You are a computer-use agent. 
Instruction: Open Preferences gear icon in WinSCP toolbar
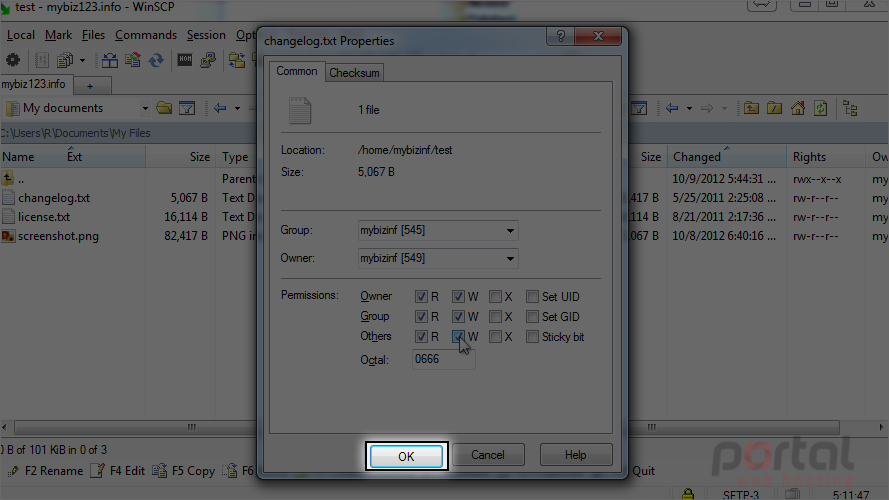(x=12, y=60)
